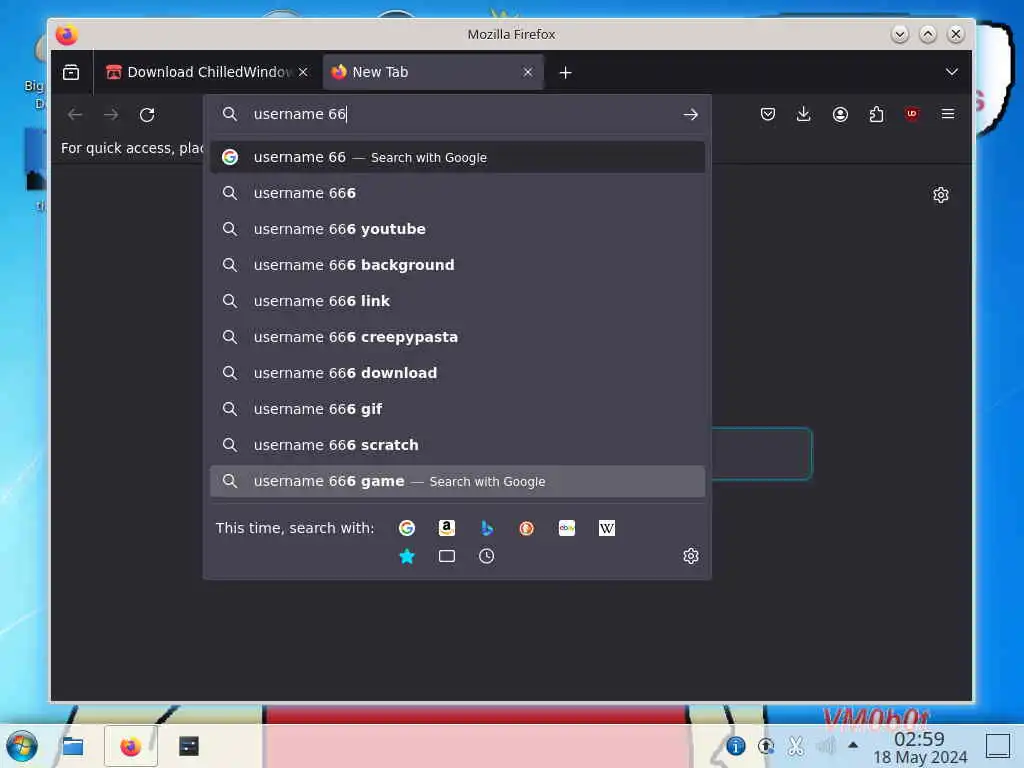Choose the 'username 666 link' suggestion
The image size is (1024, 768).
457,301
